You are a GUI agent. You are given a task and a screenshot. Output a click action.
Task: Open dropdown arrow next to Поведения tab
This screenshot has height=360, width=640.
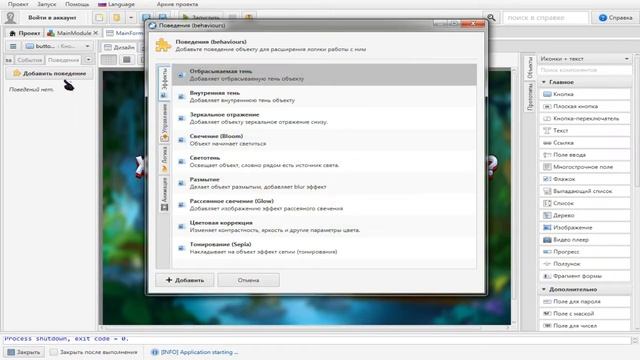click(x=88, y=60)
